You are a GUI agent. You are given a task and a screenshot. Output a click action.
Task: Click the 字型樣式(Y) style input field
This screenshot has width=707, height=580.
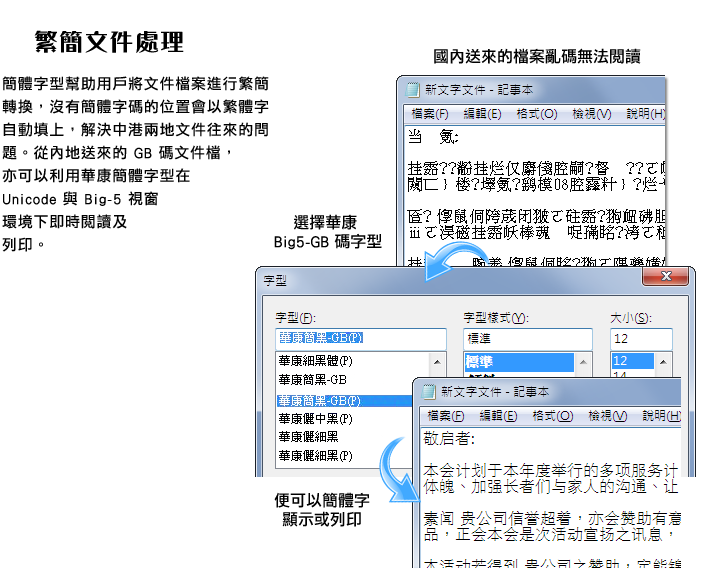pyautogui.click(x=528, y=339)
